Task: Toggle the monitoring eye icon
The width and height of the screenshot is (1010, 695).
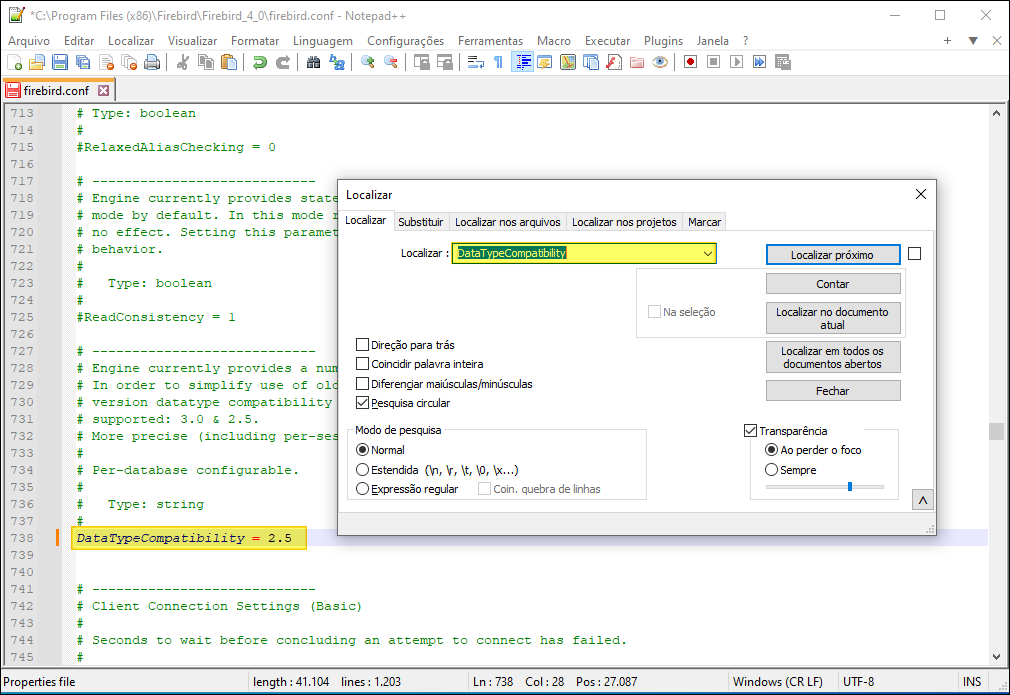Action: (x=660, y=62)
